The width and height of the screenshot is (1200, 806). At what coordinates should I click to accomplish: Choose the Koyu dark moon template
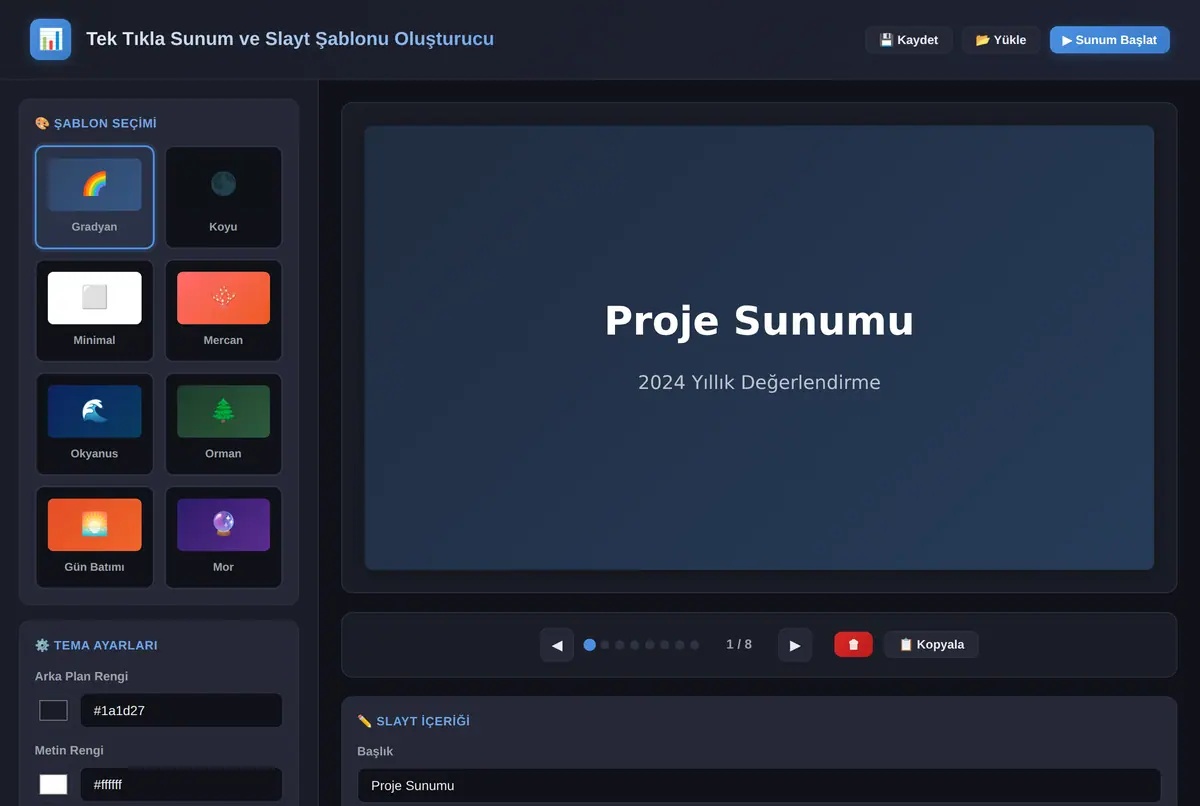pyautogui.click(x=223, y=197)
